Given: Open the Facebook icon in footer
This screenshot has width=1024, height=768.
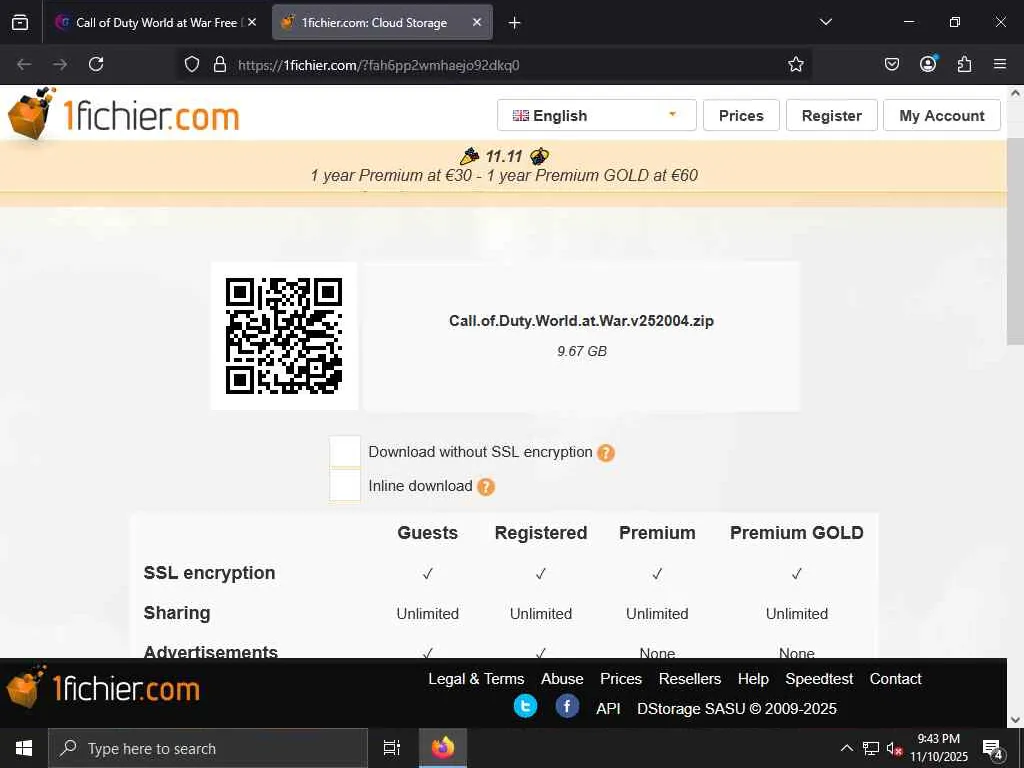Looking at the screenshot, I should pyautogui.click(x=567, y=707).
